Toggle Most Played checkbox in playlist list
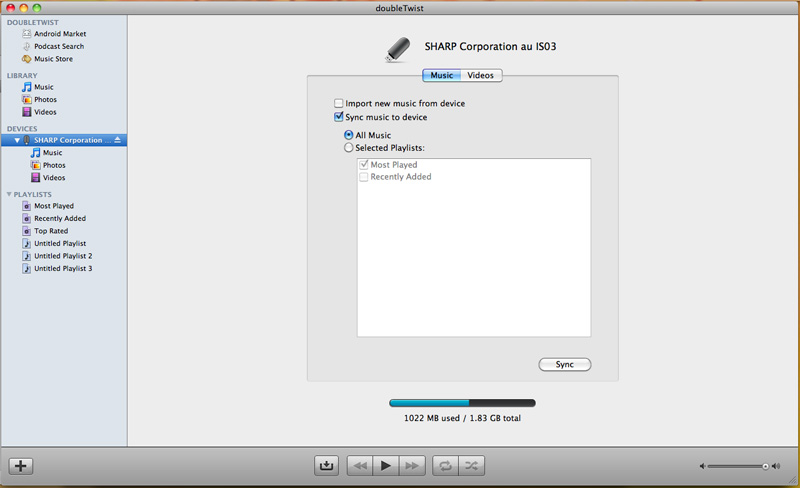The width and height of the screenshot is (800, 488). pos(364,165)
